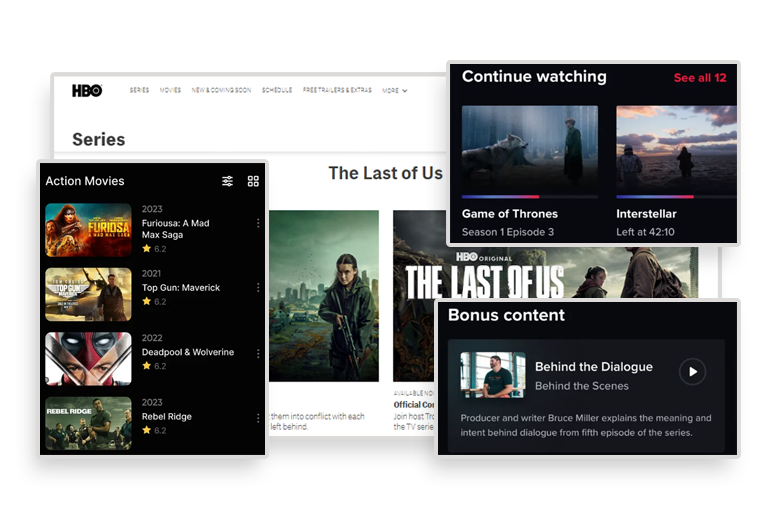
Task: Open Free Trailers & Extras
Action: point(337,90)
